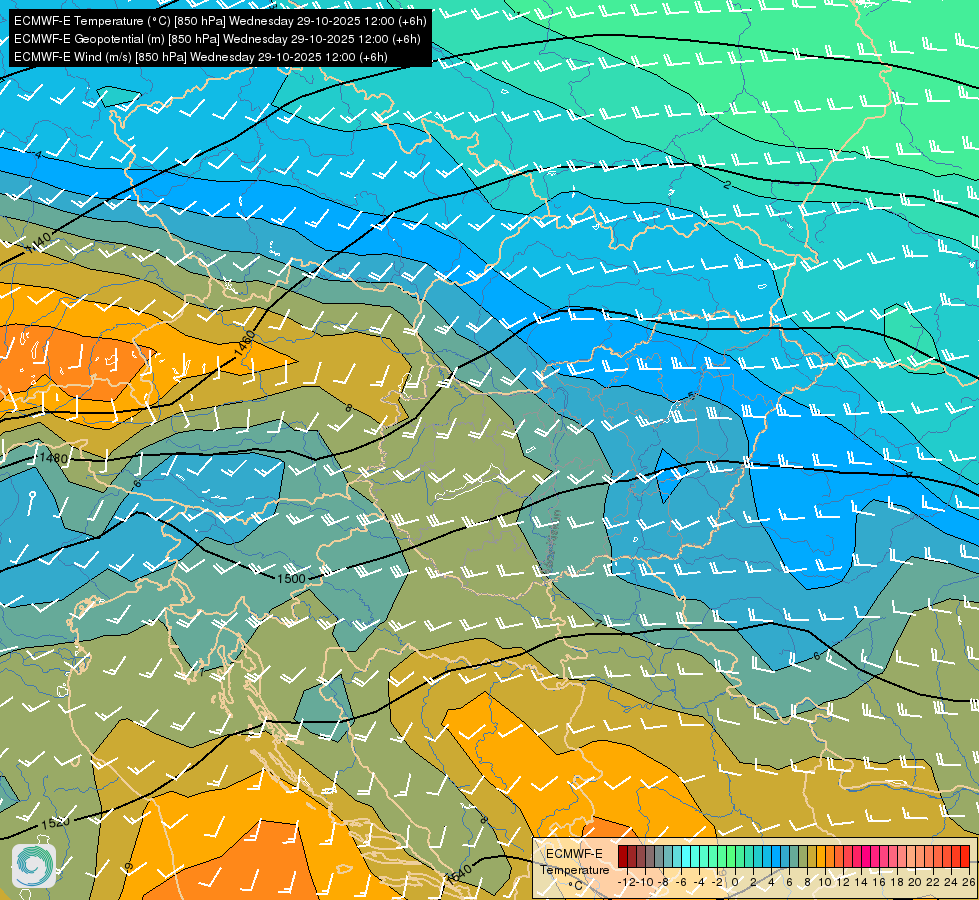This screenshot has width=979, height=900.
Task: Click the isotherm label 9
Action: point(129,867)
